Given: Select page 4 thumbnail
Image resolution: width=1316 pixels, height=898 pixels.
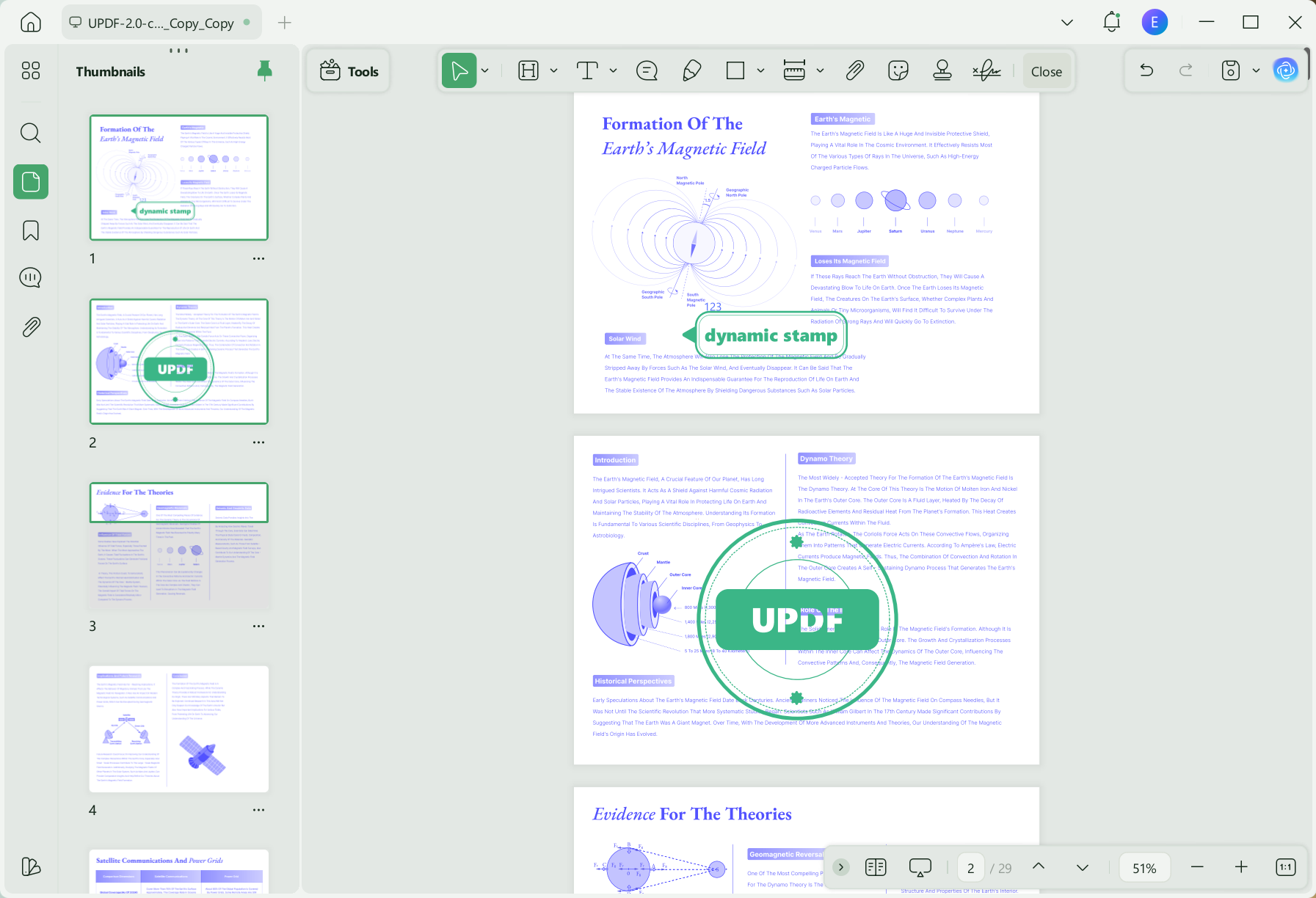Looking at the screenshot, I should pos(179,729).
